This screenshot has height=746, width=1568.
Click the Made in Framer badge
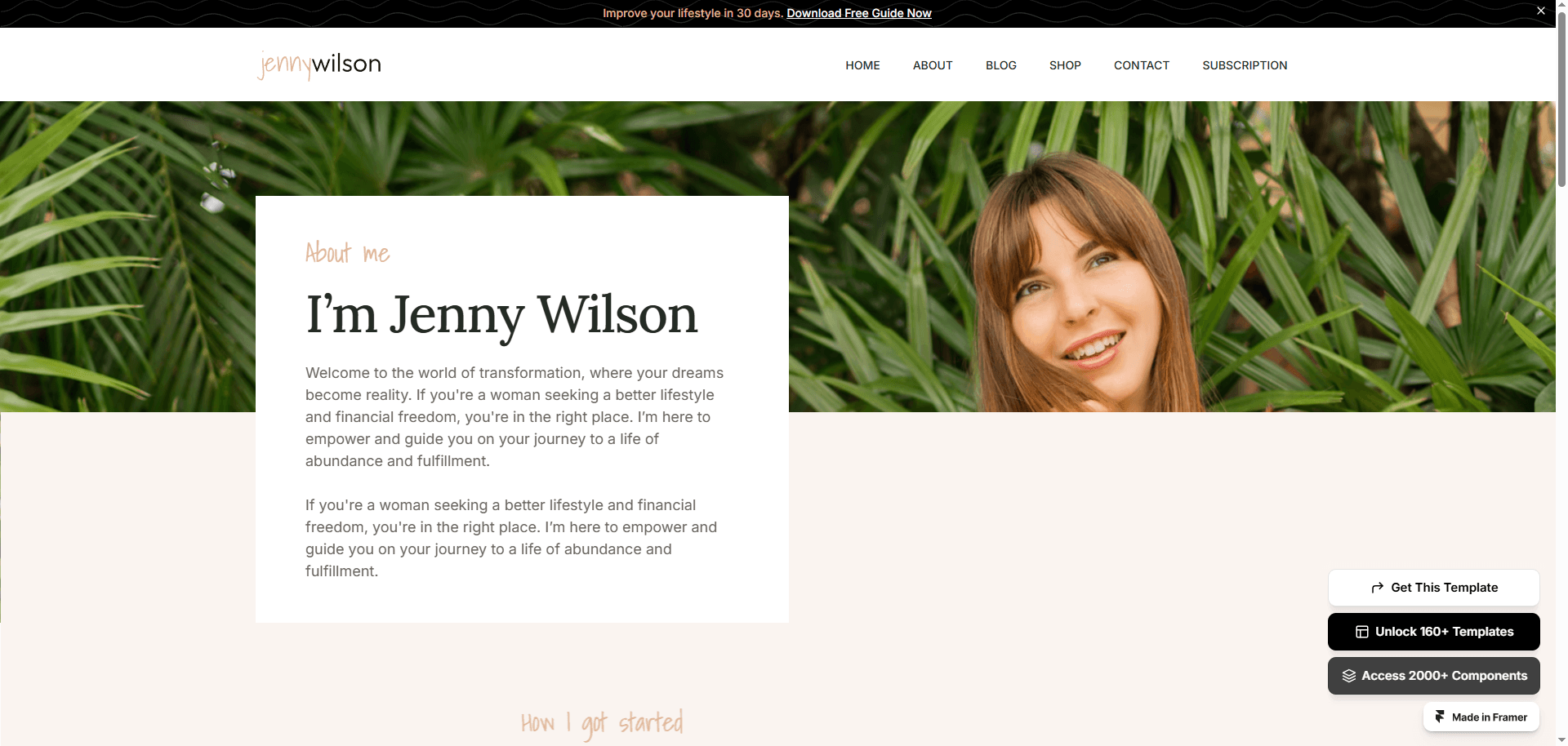pyautogui.click(x=1481, y=717)
